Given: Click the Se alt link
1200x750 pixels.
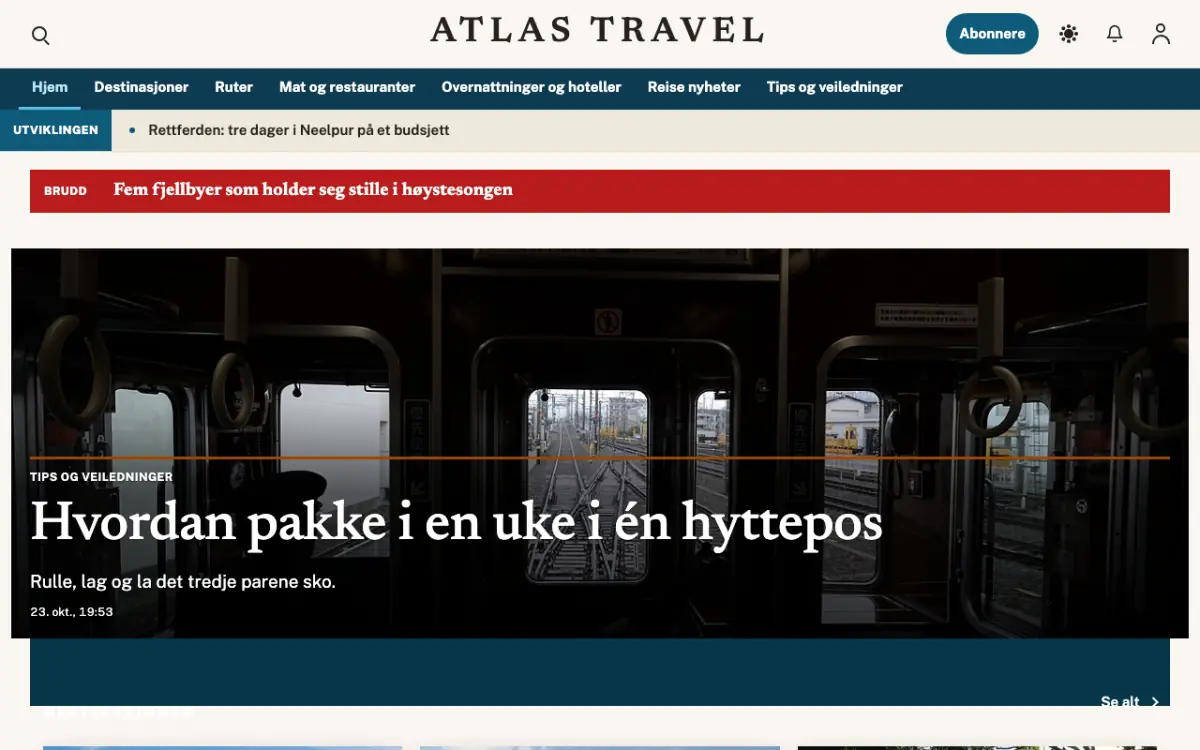Looking at the screenshot, I should pos(1120,702).
